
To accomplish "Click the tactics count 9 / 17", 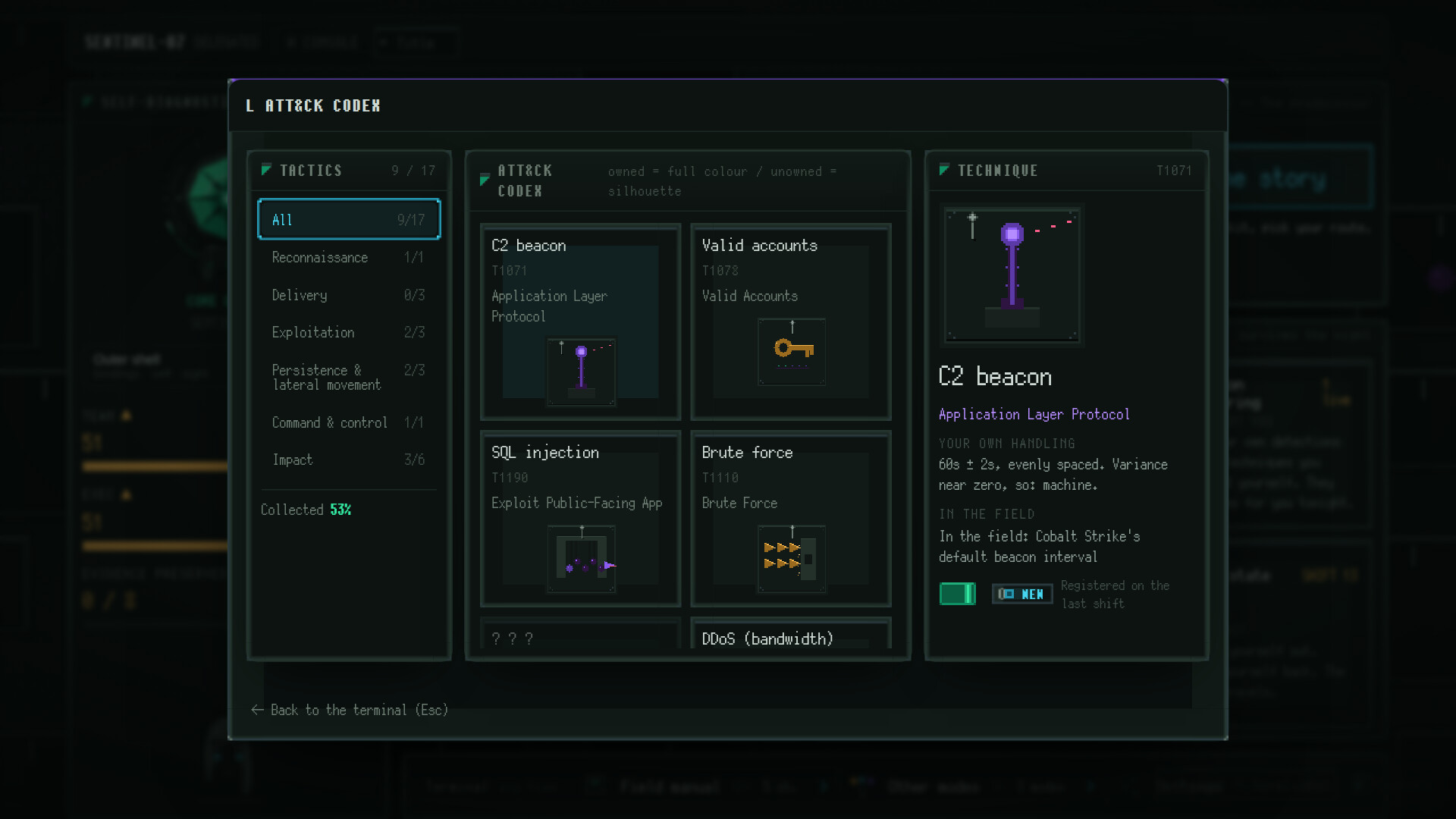I will pos(413,171).
